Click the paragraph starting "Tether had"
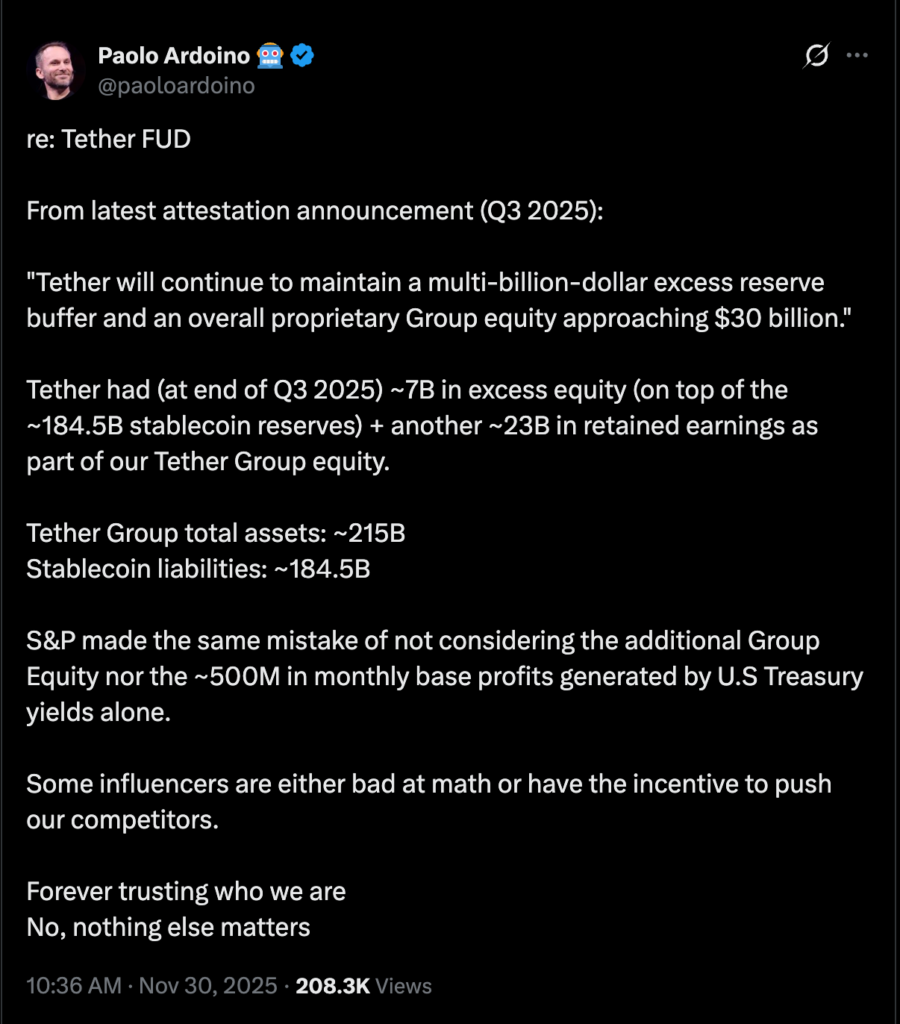This screenshot has width=900, height=1024. tap(422, 426)
